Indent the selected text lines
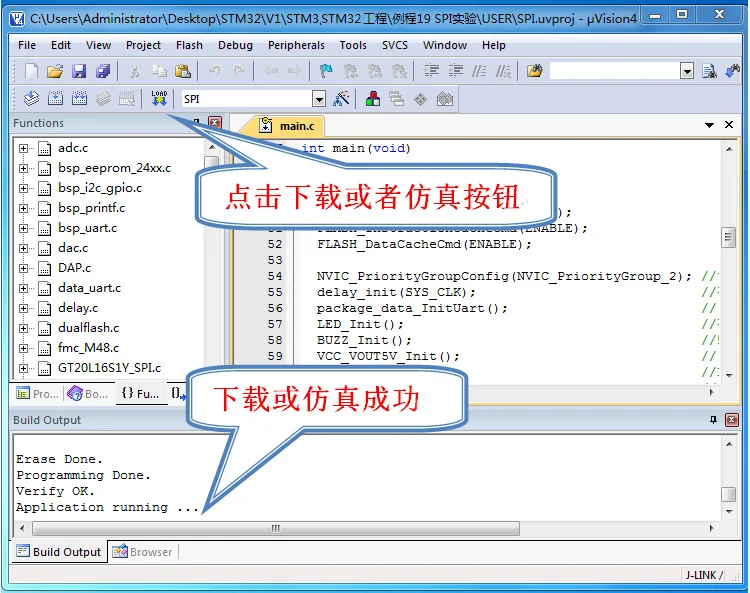Image resolution: width=750 pixels, height=593 pixels. click(431, 71)
